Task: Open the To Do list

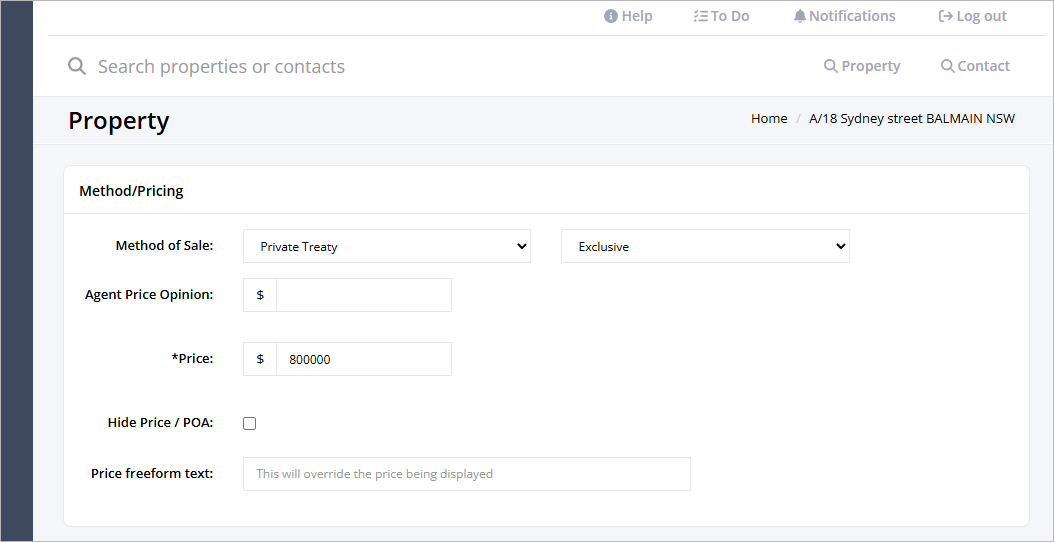Action: [721, 16]
